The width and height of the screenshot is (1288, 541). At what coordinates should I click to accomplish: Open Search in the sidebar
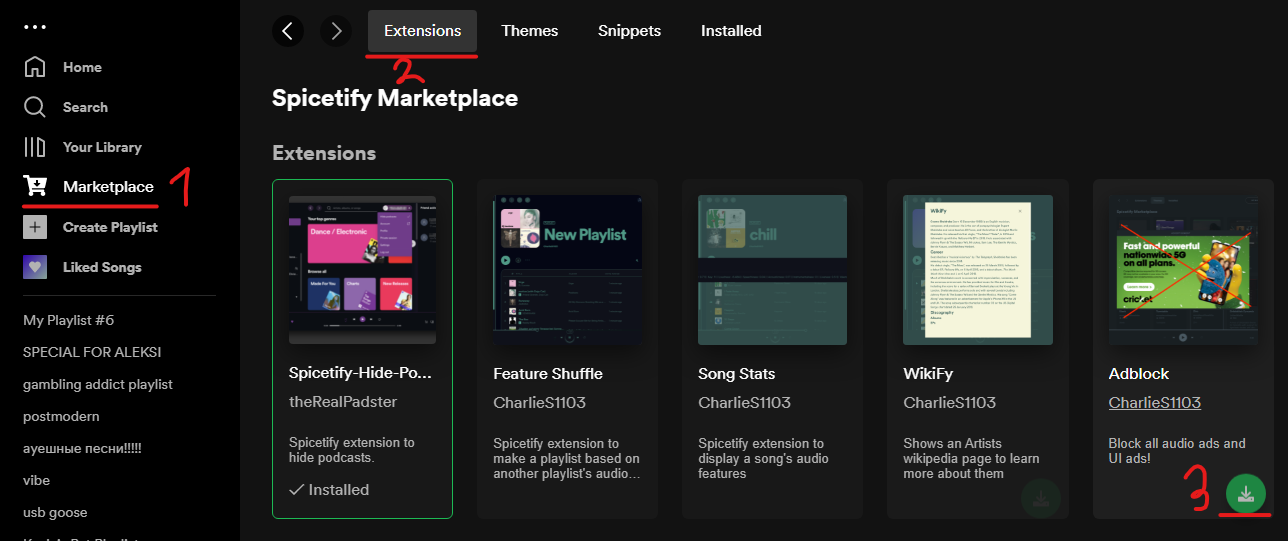85,107
